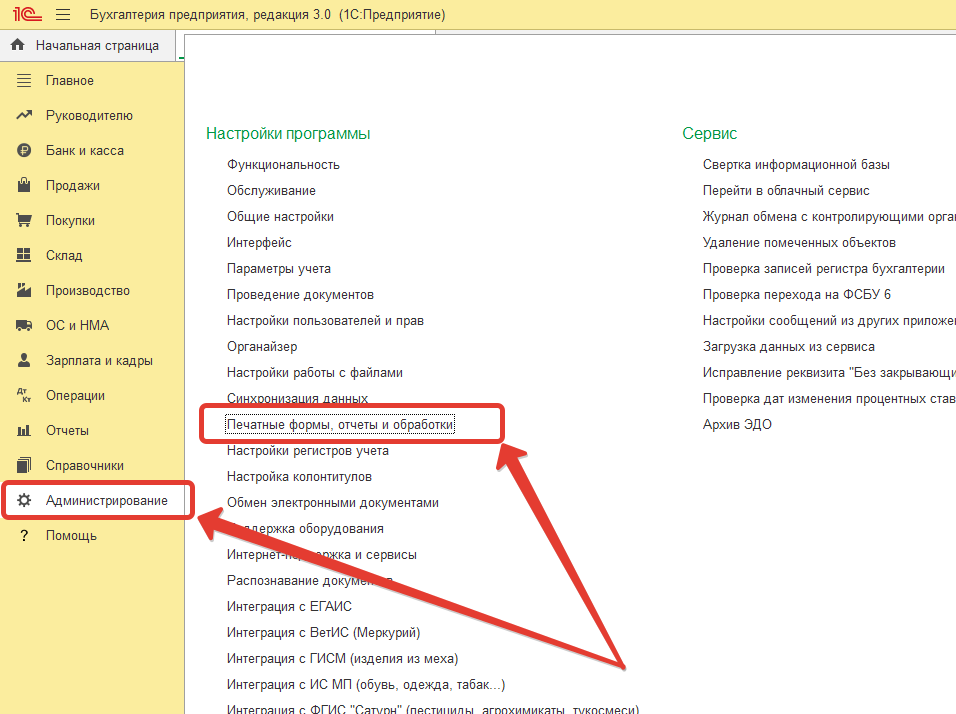Open Обмен электронными документами
Screen dimensions: 956x714
(x=333, y=502)
